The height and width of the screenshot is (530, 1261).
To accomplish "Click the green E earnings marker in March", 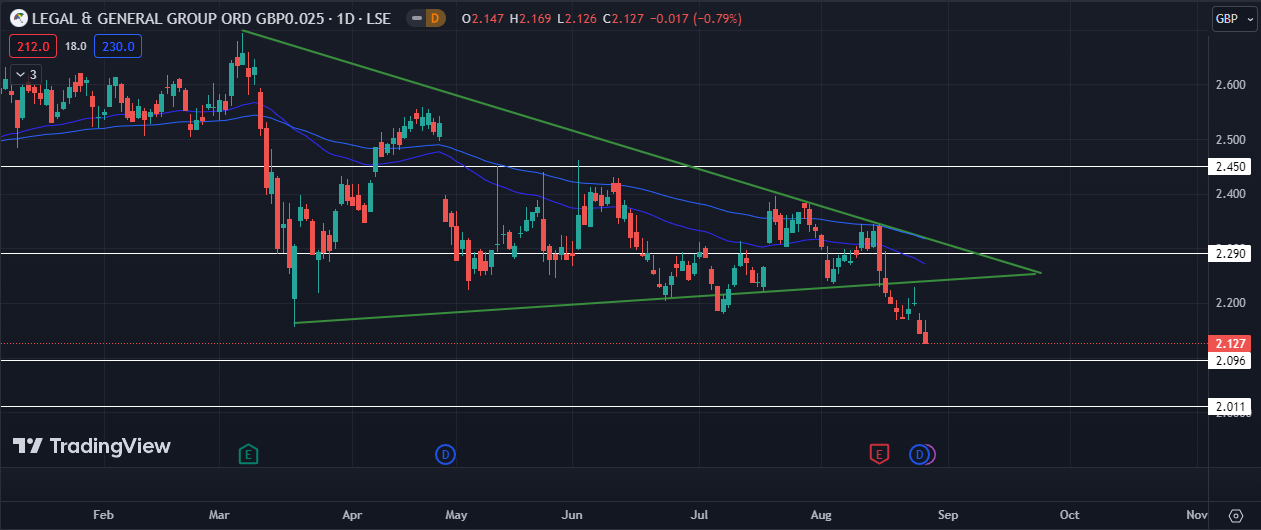I will [248, 455].
